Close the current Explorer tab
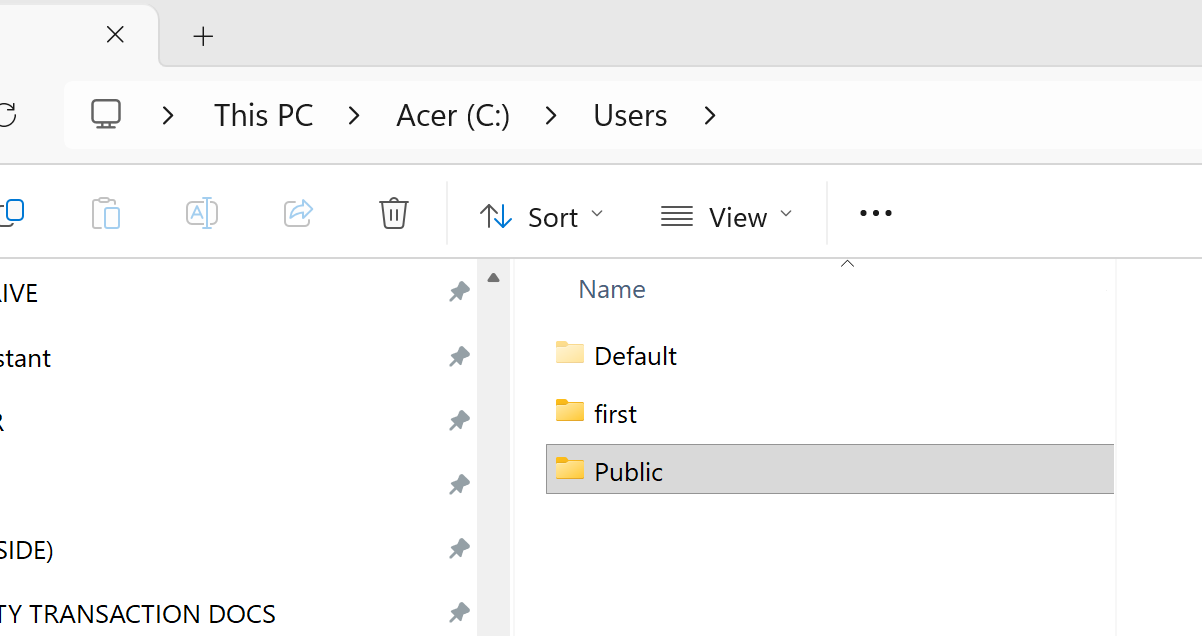Viewport: 1202px width, 636px height. (x=115, y=35)
